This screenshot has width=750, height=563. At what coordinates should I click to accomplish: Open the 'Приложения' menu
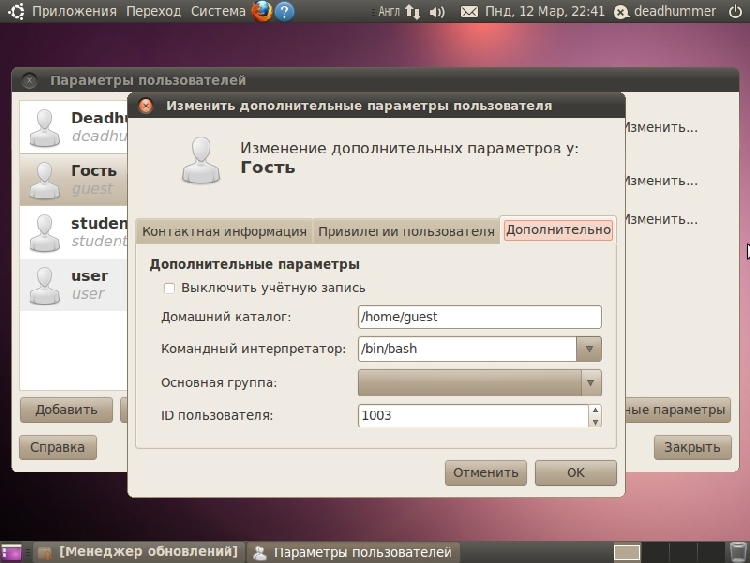(x=76, y=12)
